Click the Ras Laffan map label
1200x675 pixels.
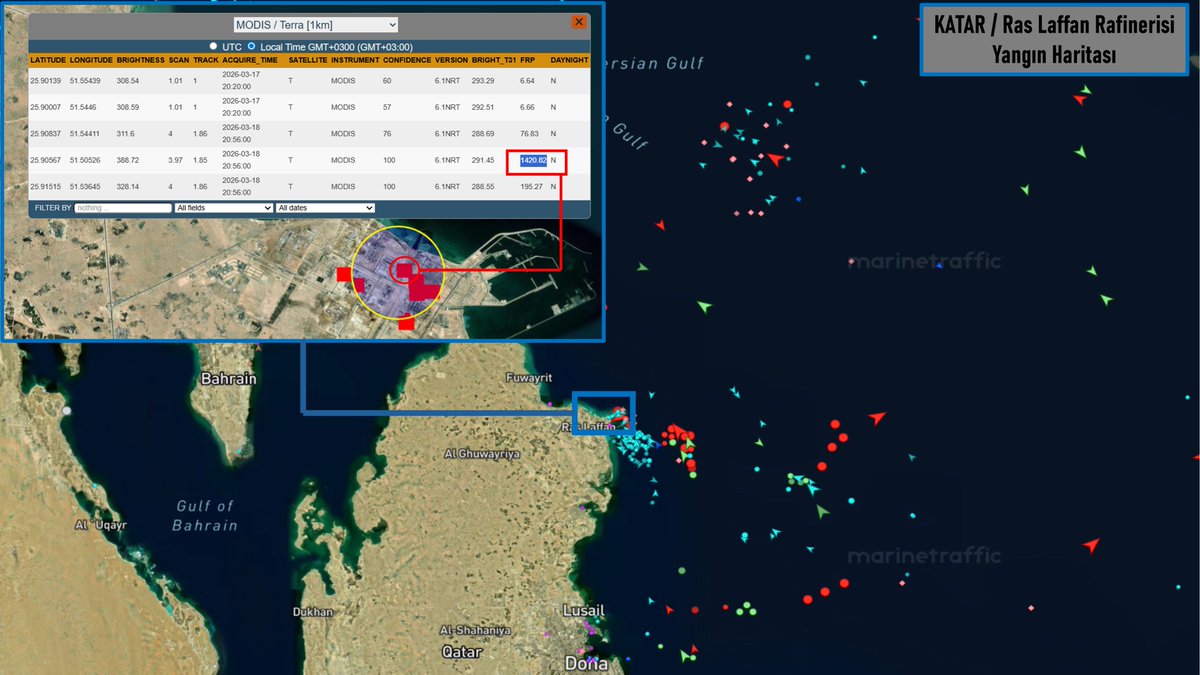click(x=590, y=427)
